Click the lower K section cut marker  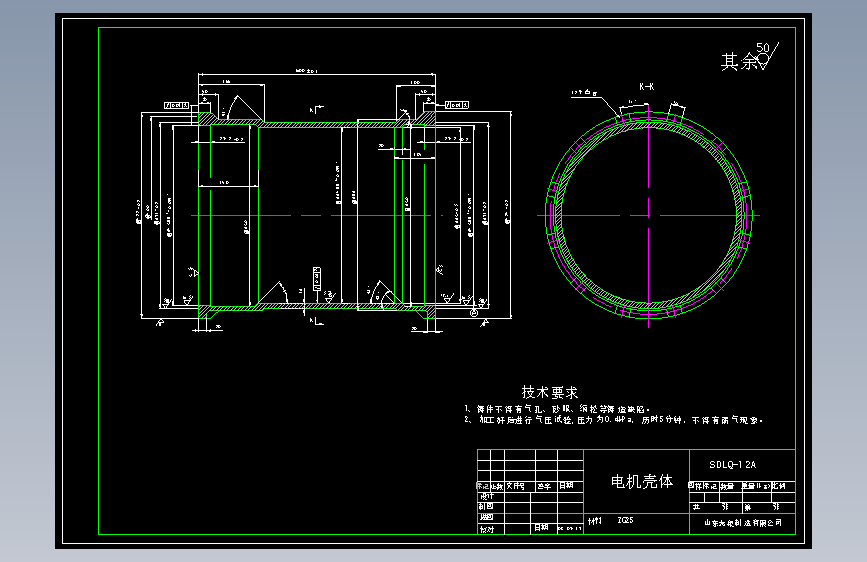[316, 321]
